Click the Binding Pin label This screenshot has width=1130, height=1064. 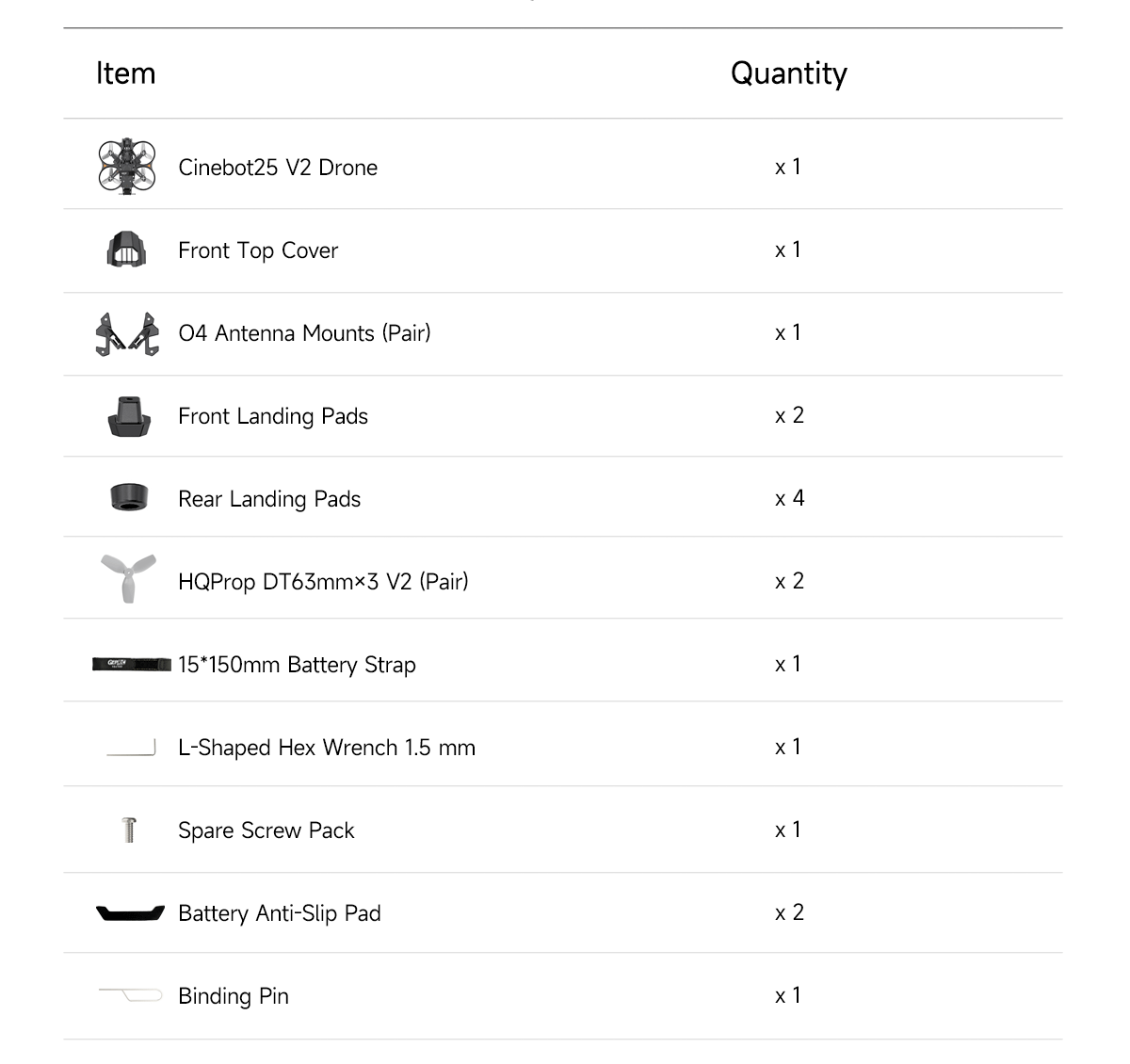[234, 996]
